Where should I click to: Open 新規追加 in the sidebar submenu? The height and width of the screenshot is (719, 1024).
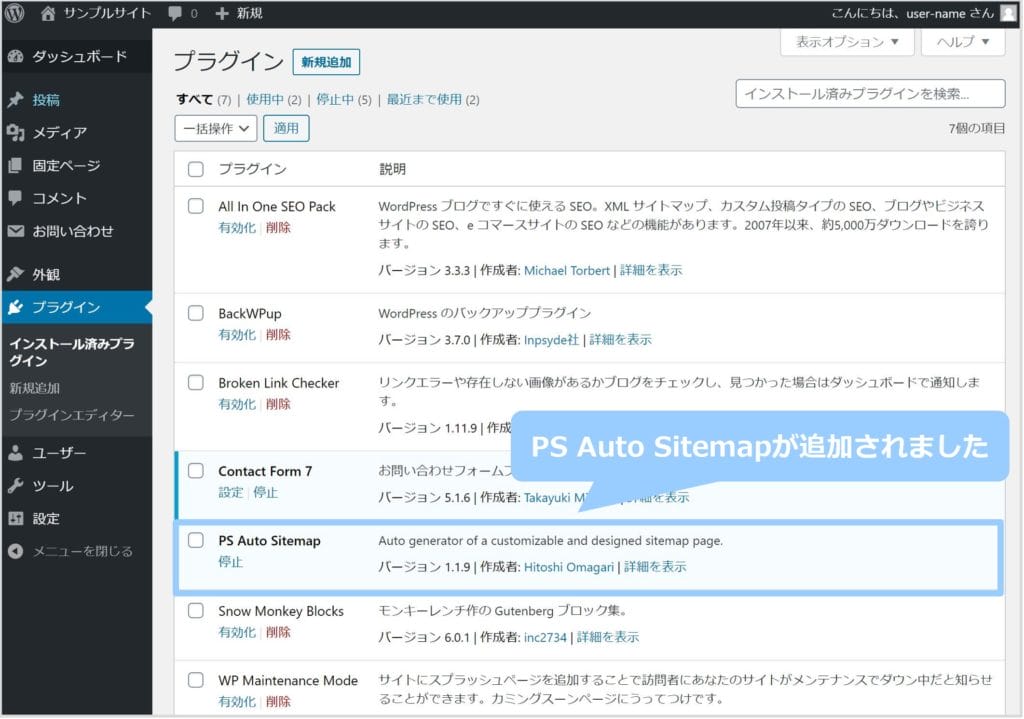point(35,389)
